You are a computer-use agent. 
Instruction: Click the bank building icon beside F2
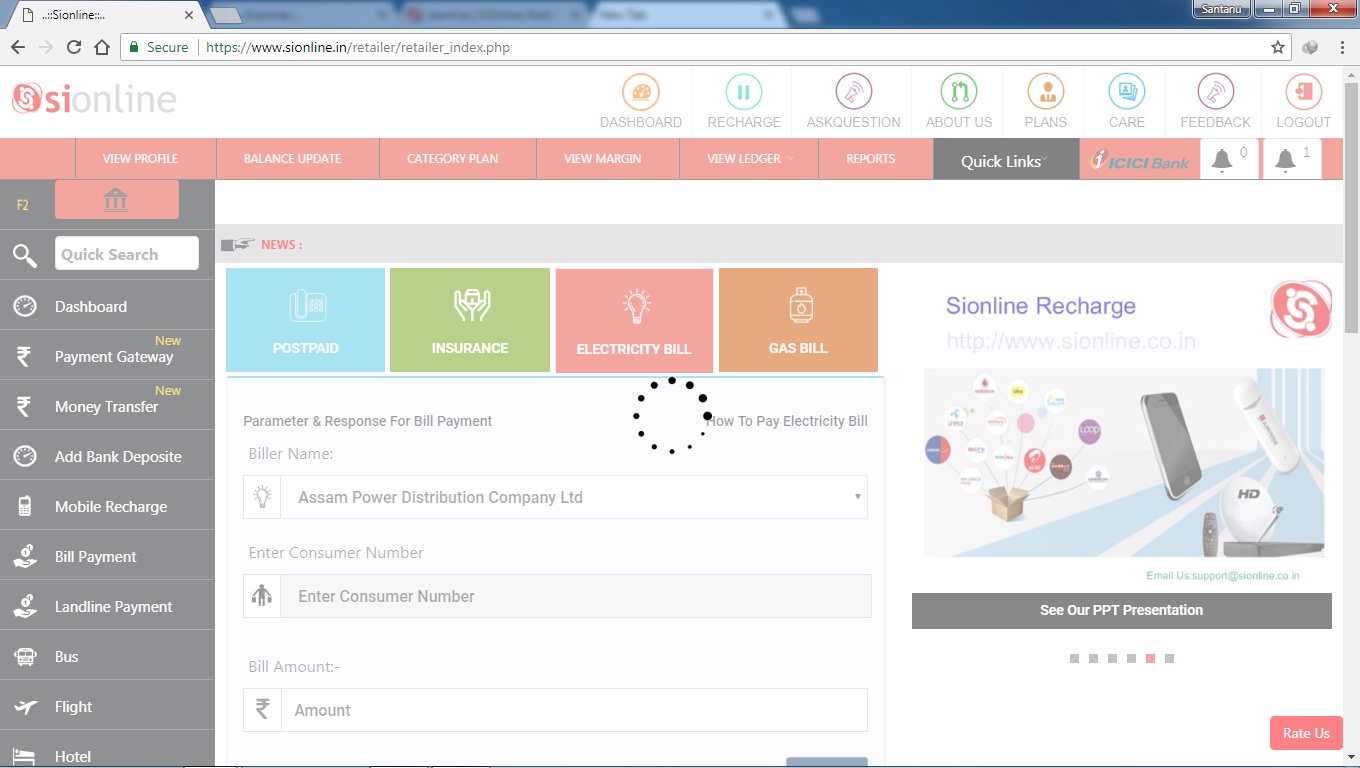[x=116, y=200]
